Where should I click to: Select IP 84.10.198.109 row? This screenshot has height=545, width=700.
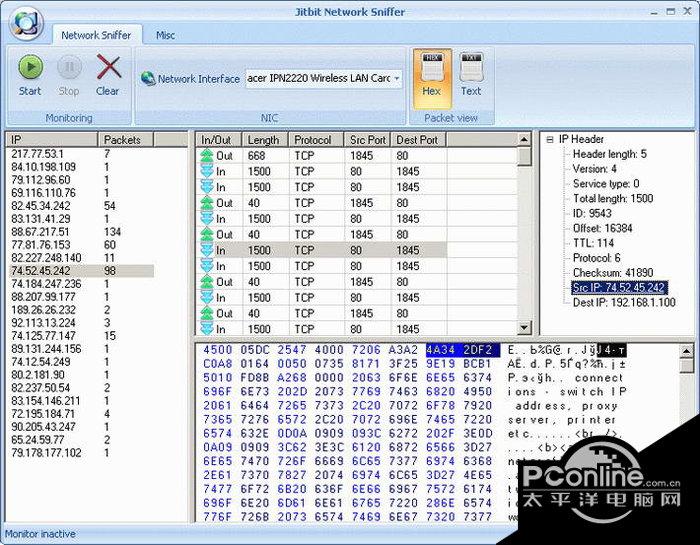(x=82, y=167)
